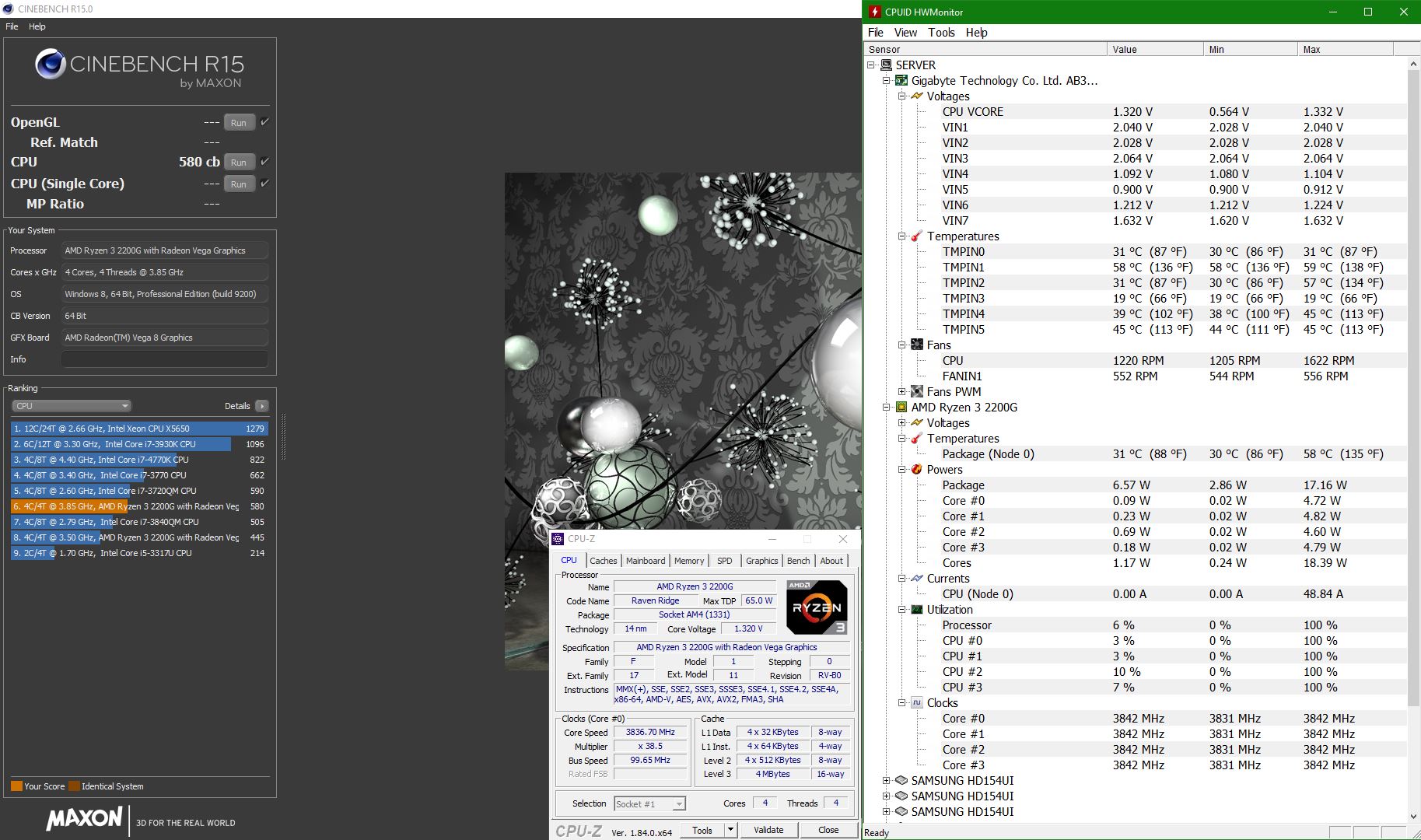The width and height of the screenshot is (1421, 840).
Task: Click the CPU-Z Tools button
Action: (702, 830)
